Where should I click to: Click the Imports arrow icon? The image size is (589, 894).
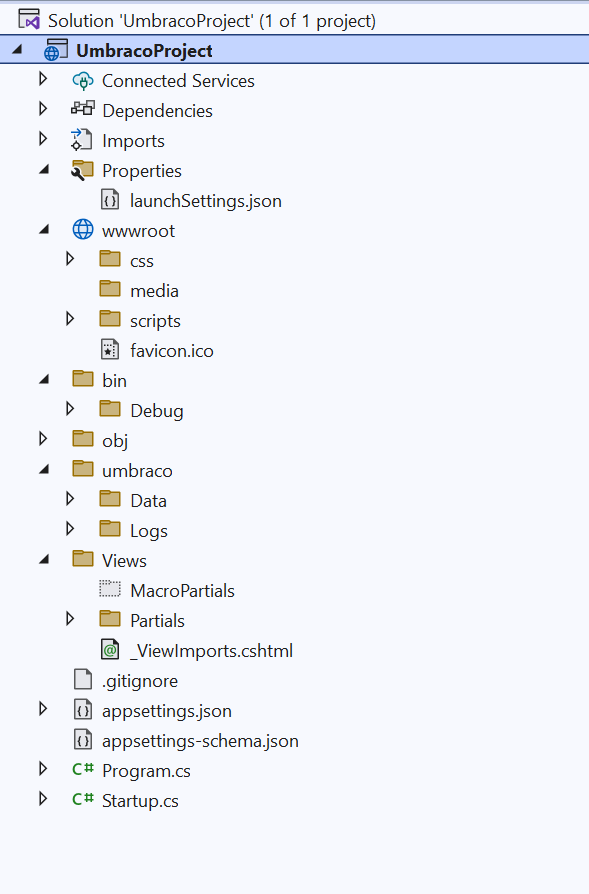coord(81,140)
